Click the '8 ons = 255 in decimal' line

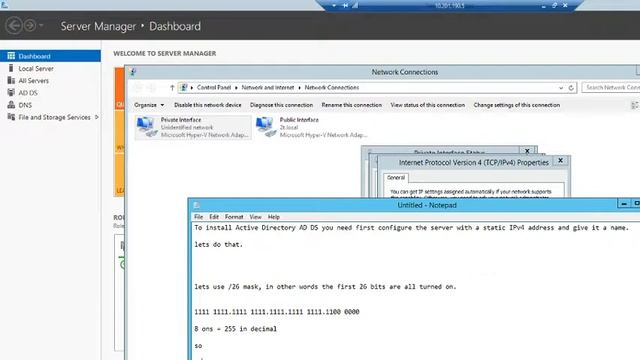tap(236, 329)
